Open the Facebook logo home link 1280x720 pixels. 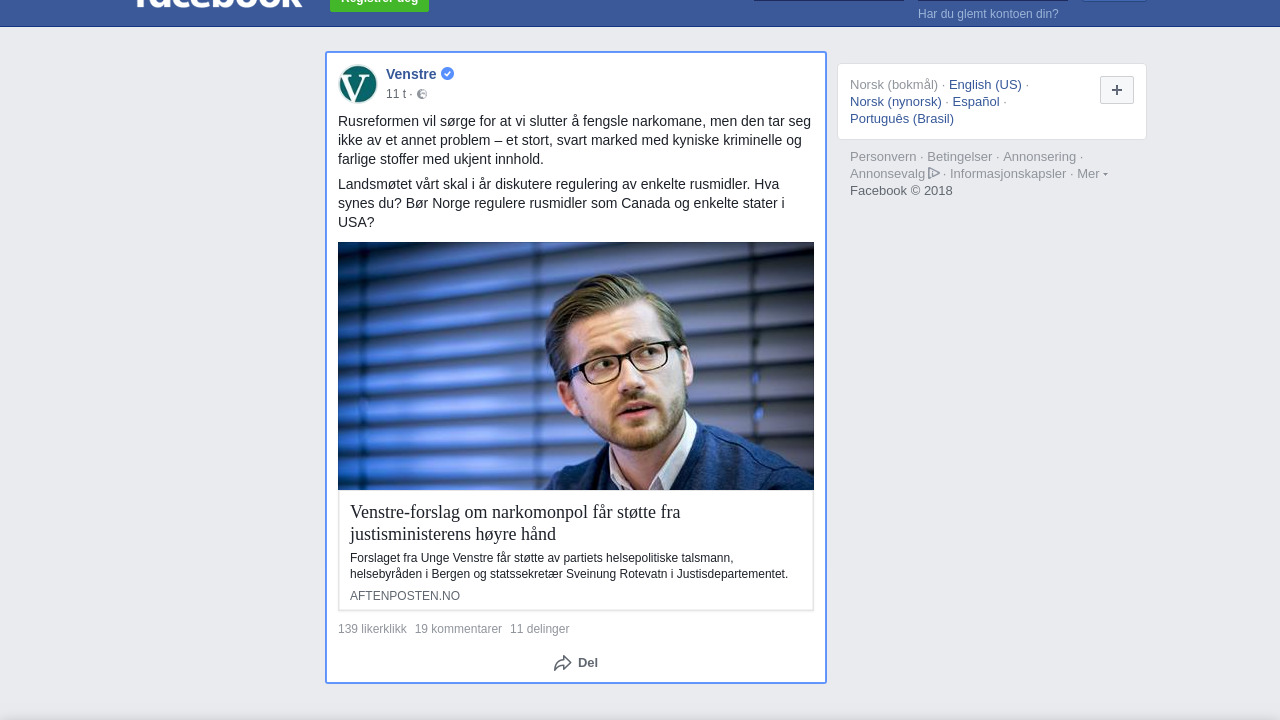click(218, 3)
